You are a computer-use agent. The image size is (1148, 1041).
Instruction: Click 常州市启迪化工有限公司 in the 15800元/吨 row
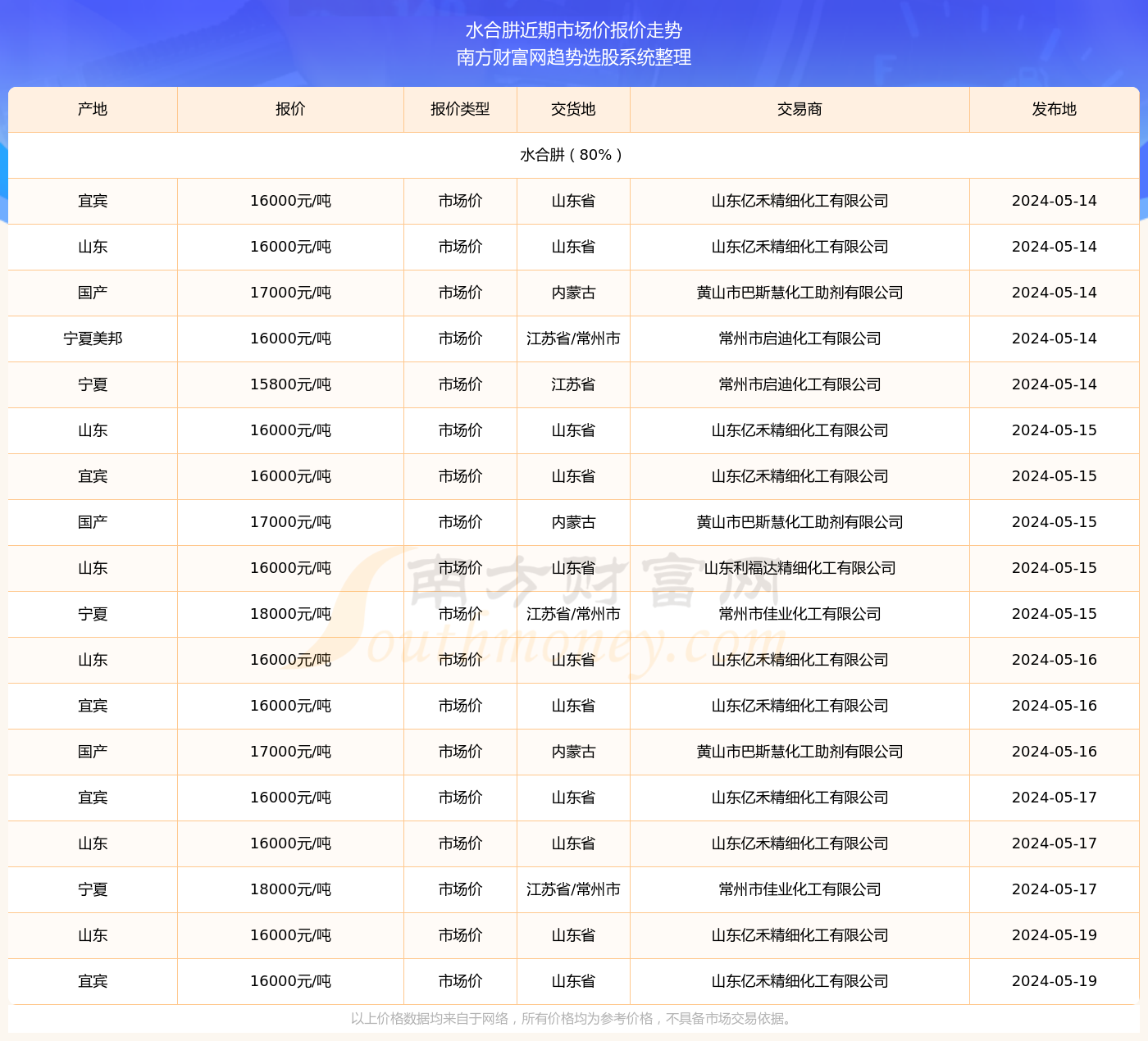pyautogui.click(x=799, y=384)
